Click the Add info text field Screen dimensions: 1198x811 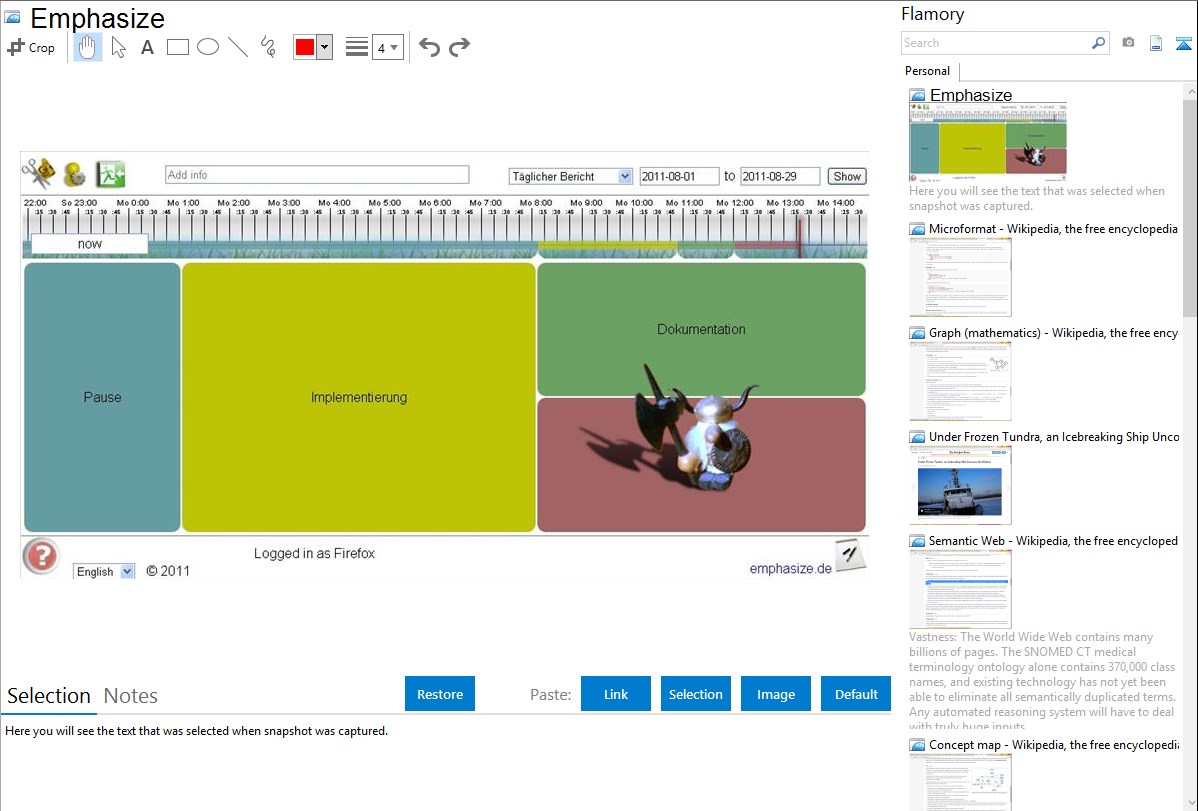(x=317, y=175)
